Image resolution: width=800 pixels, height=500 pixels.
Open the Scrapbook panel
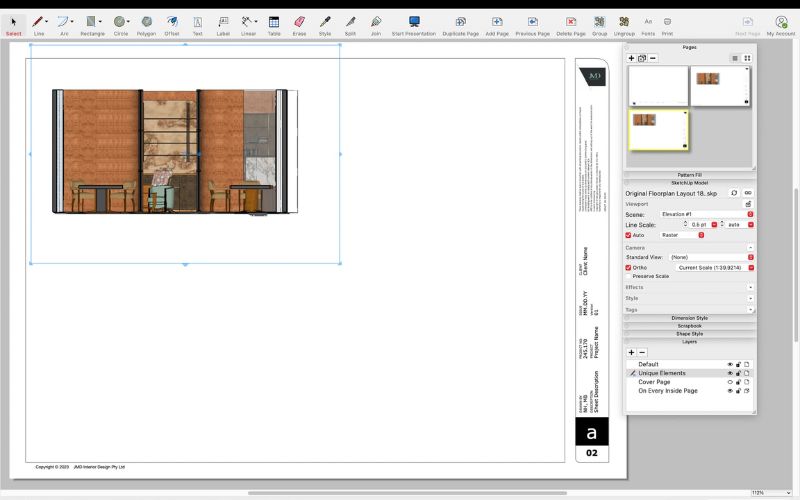[689, 326]
